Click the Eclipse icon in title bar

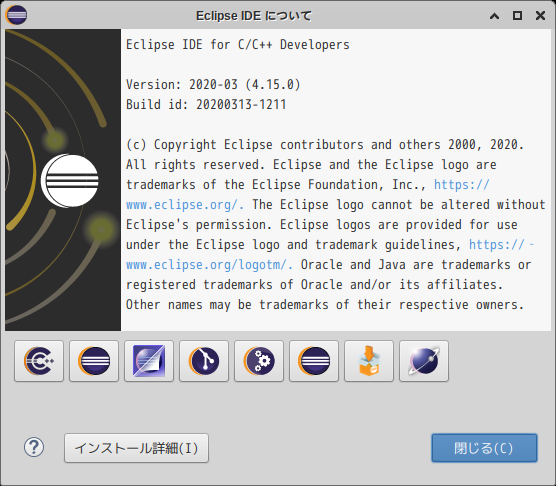pos(16,15)
